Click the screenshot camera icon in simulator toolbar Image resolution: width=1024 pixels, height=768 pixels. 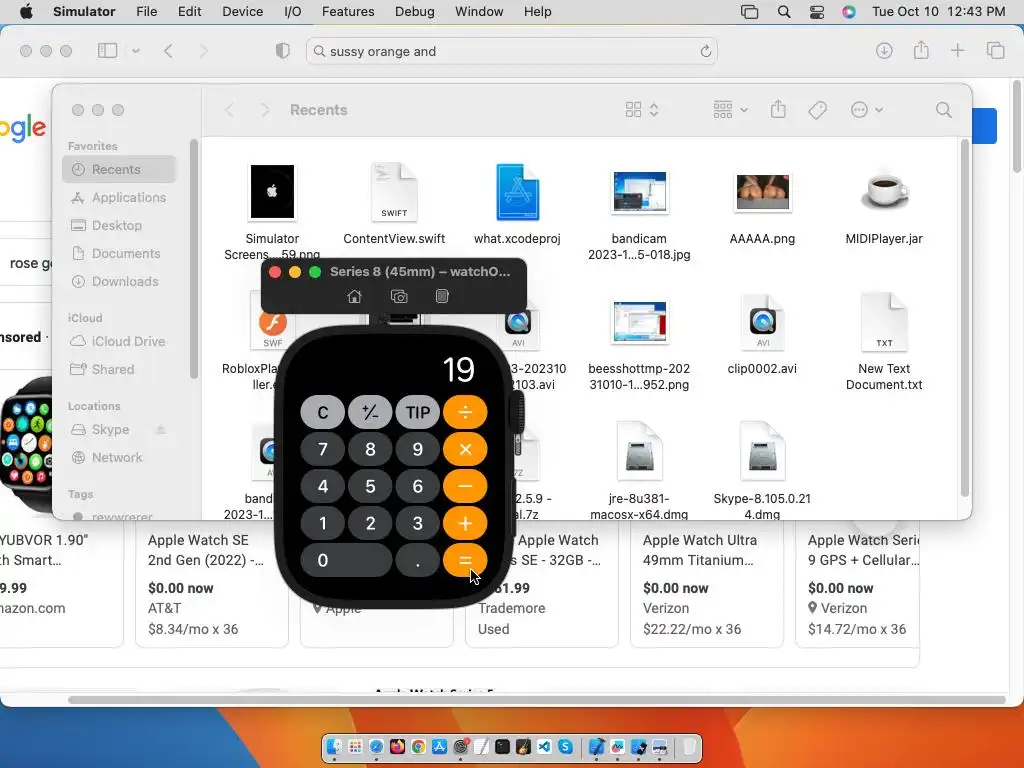point(399,296)
